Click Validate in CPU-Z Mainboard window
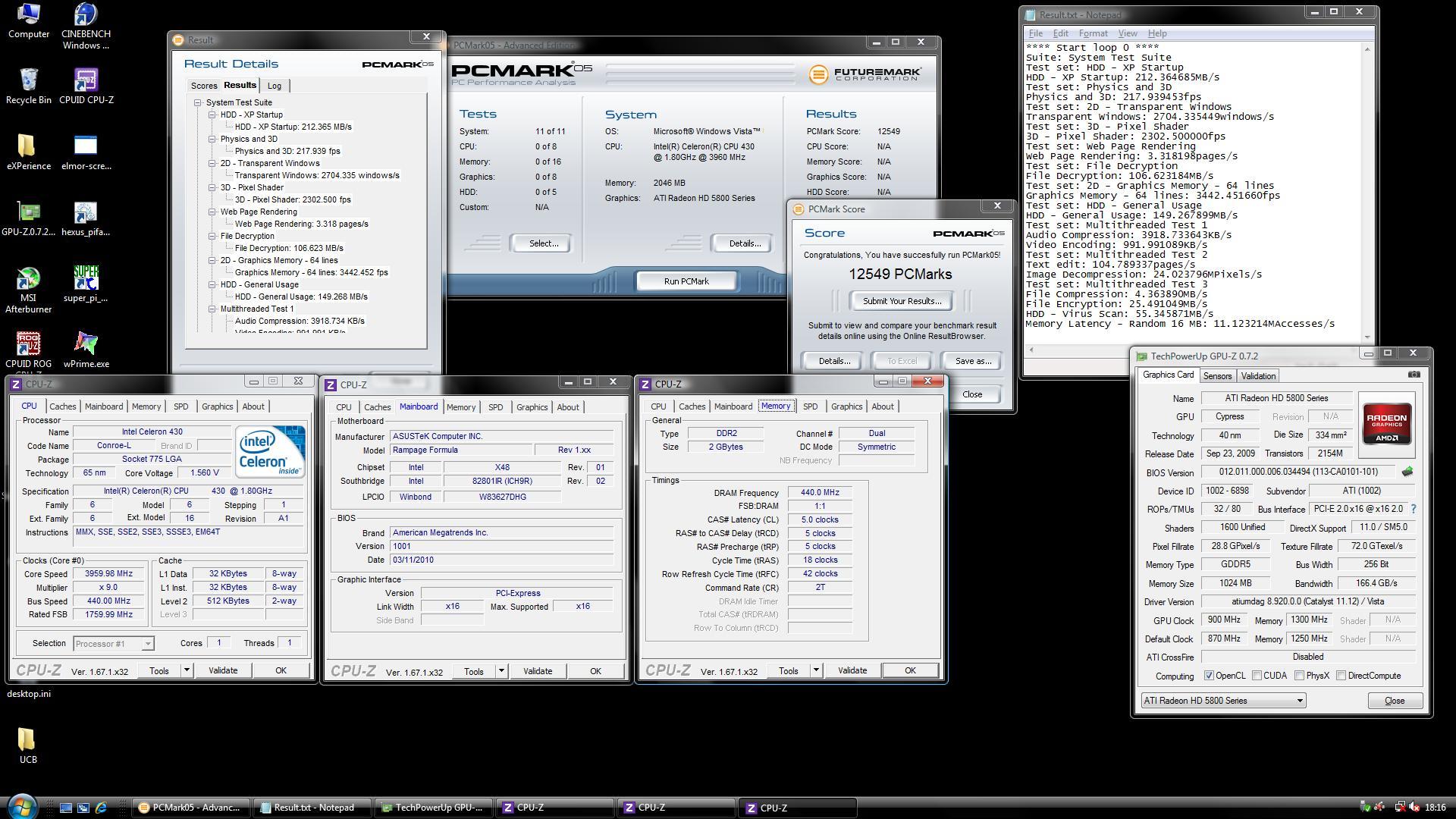This screenshot has width=1456, height=819. click(x=538, y=671)
